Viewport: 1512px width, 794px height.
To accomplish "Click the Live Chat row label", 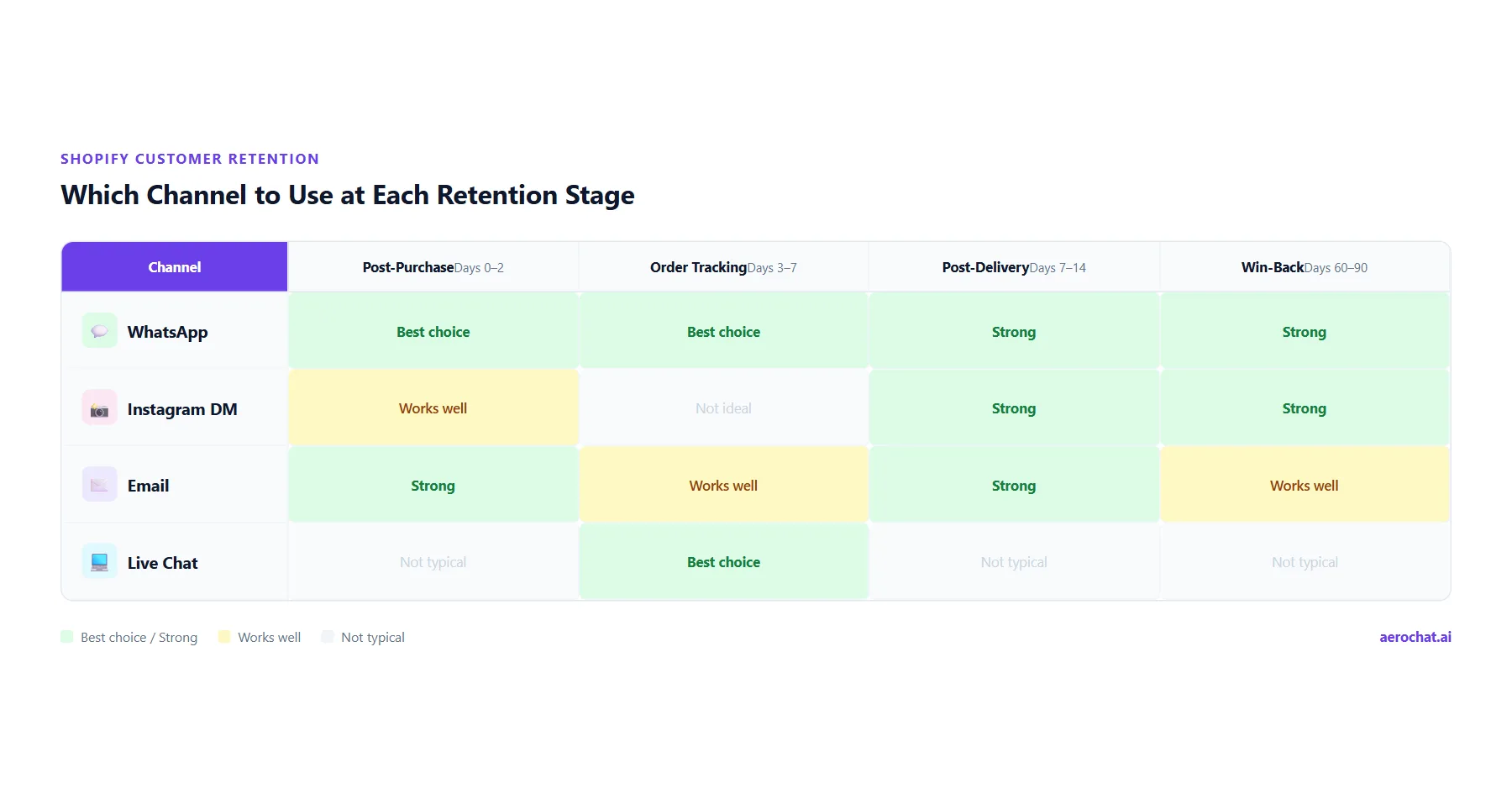I will pyautogui.click(x=162, y=563).
